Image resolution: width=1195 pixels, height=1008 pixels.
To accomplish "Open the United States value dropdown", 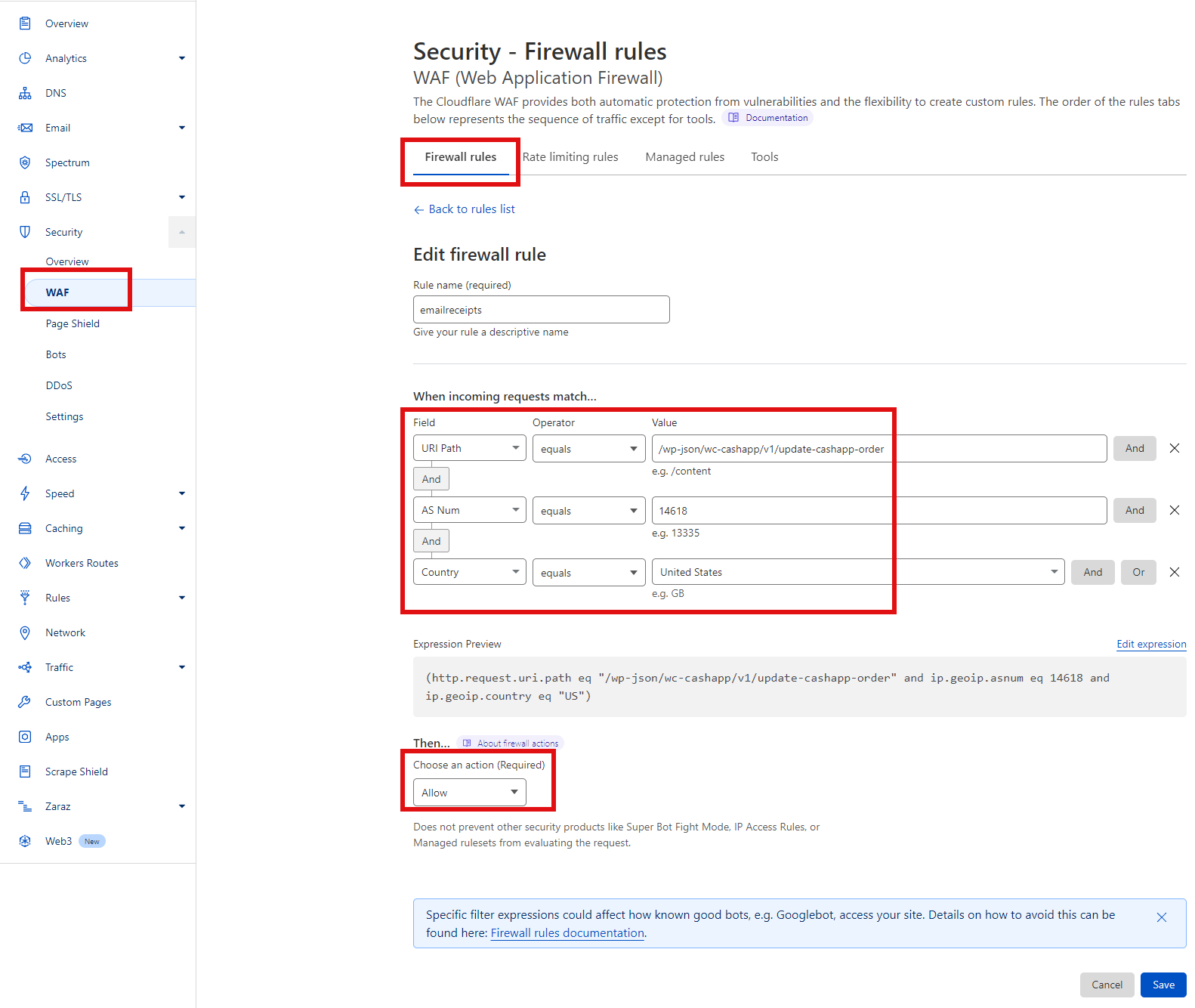I will pyautogui.click(x=858, y=572).
